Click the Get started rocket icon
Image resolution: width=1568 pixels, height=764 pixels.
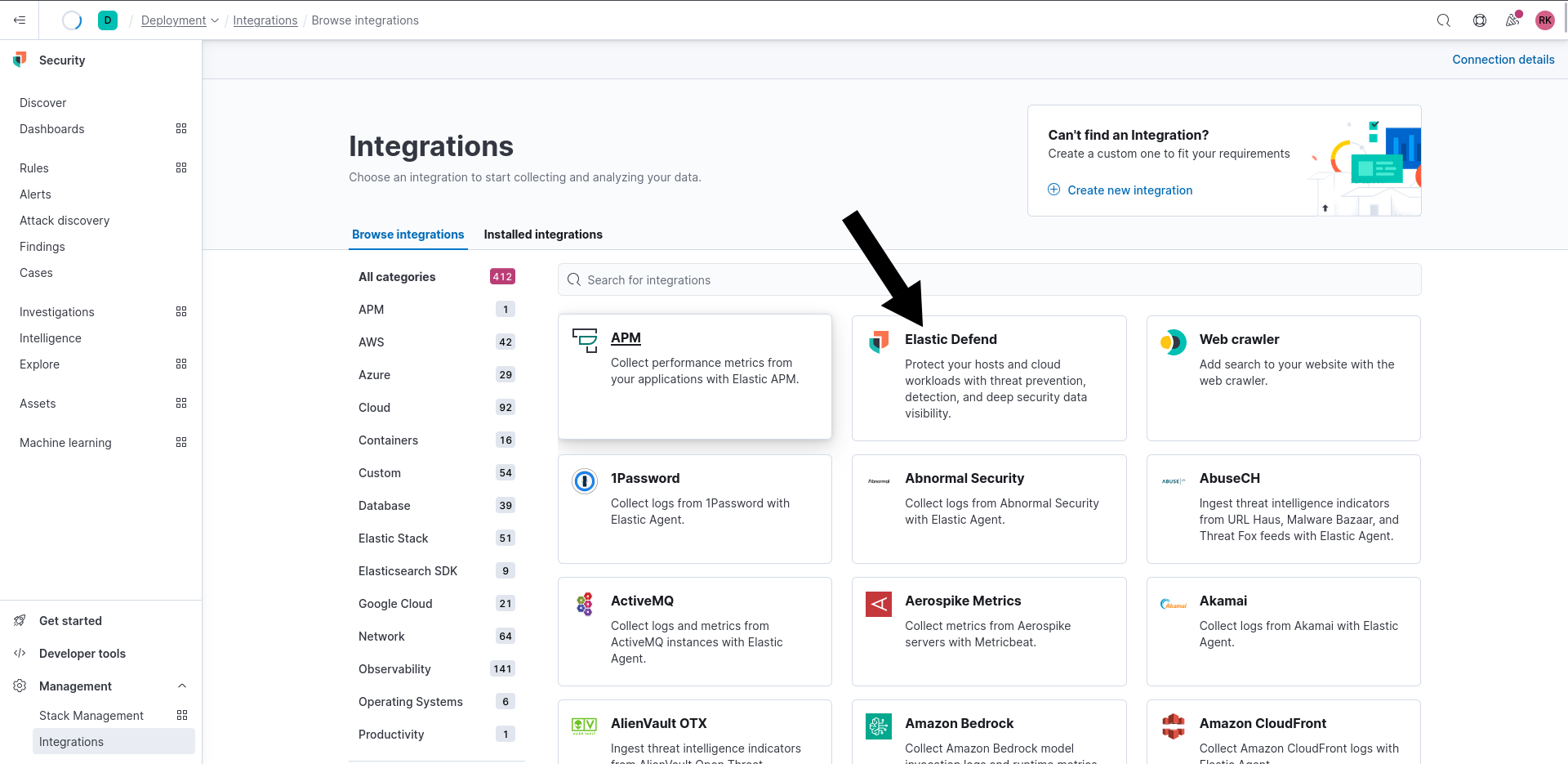pos(20,620)
